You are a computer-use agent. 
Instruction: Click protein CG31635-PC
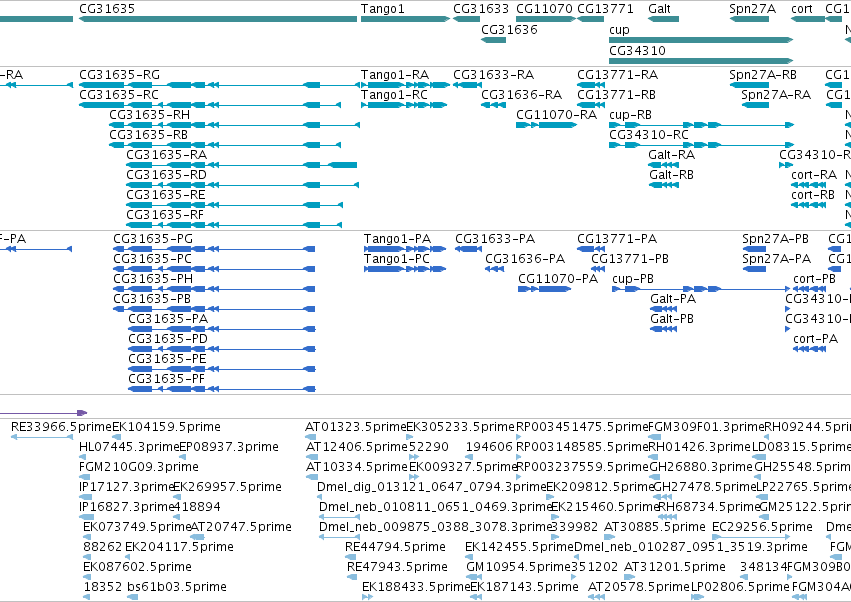153,259
